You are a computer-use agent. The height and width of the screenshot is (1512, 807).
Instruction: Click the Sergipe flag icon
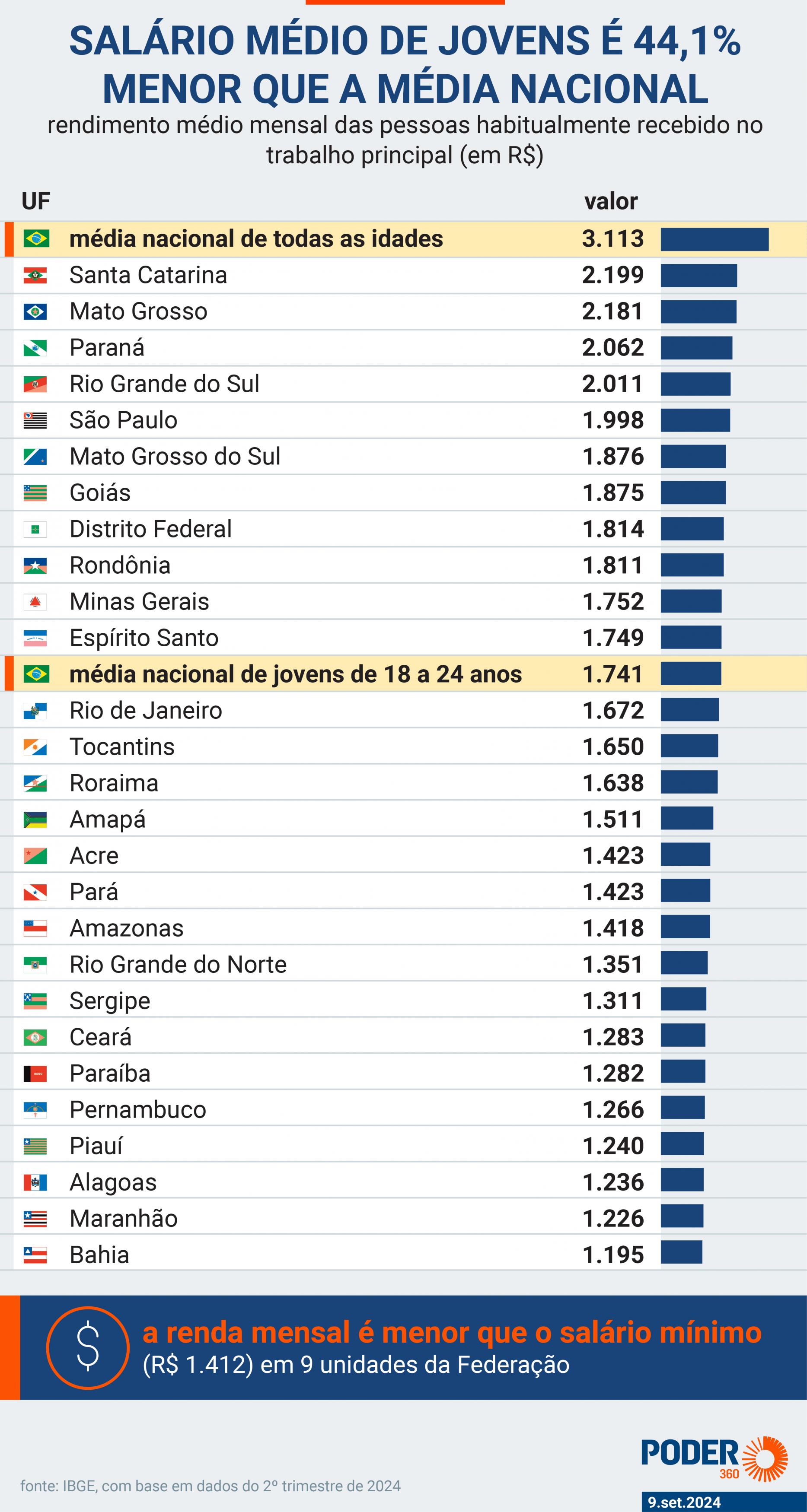[35, 1001]
